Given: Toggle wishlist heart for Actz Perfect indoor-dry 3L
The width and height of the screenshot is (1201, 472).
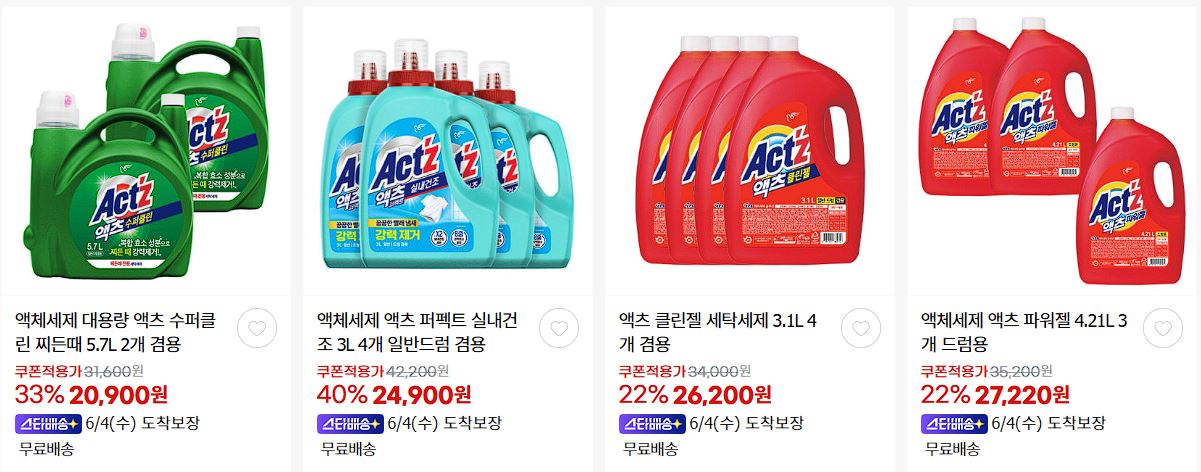Looking at the screenshot, I should [x=558, y=328].
